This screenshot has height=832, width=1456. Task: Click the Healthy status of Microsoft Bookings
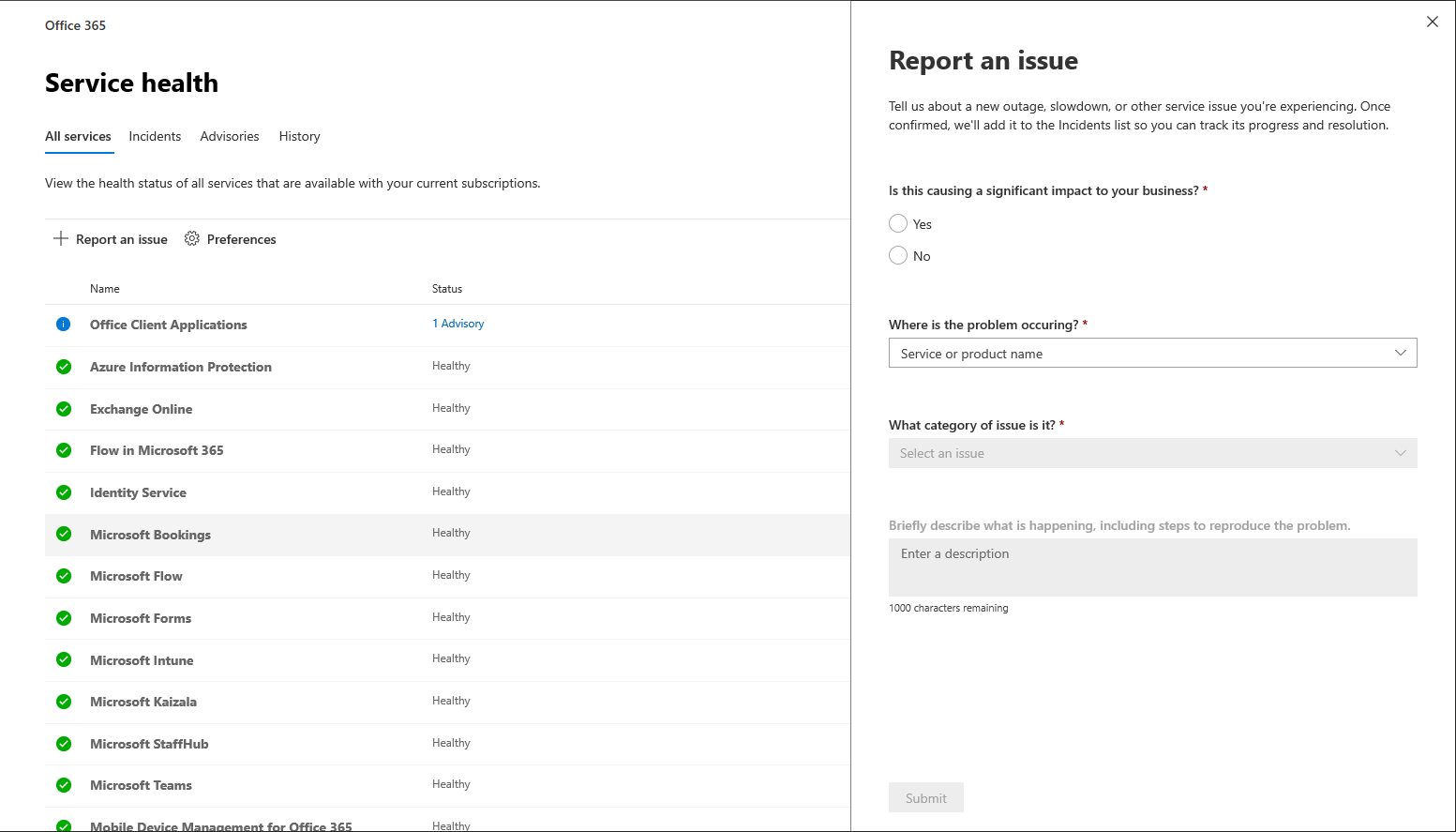click(451, 533)
